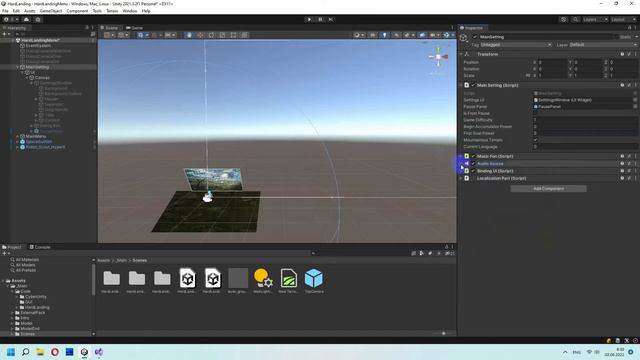Open the File menu
The width and height of the screenshot is (640, 360).
tap(5, 11)
